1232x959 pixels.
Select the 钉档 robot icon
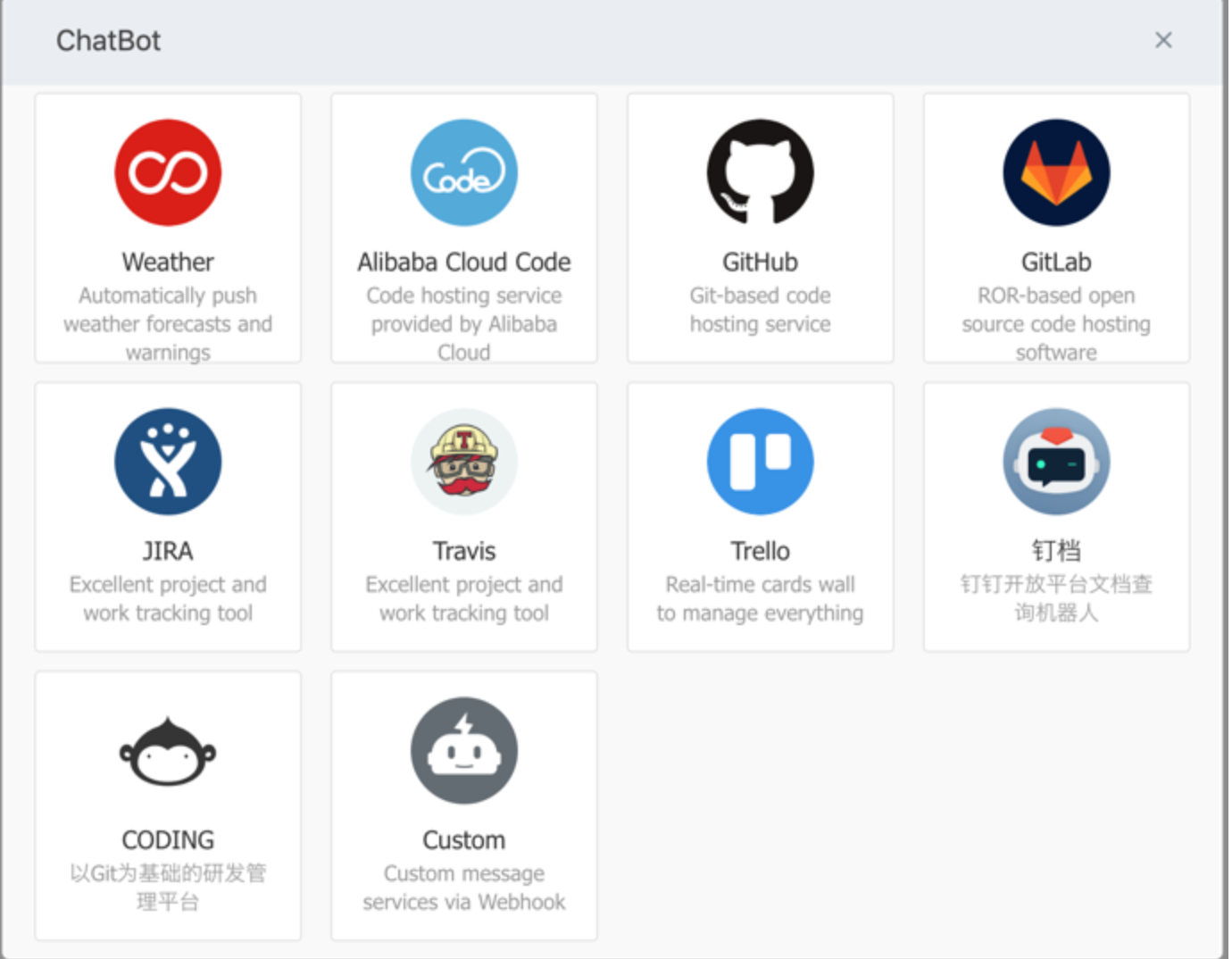(1056, 462)
